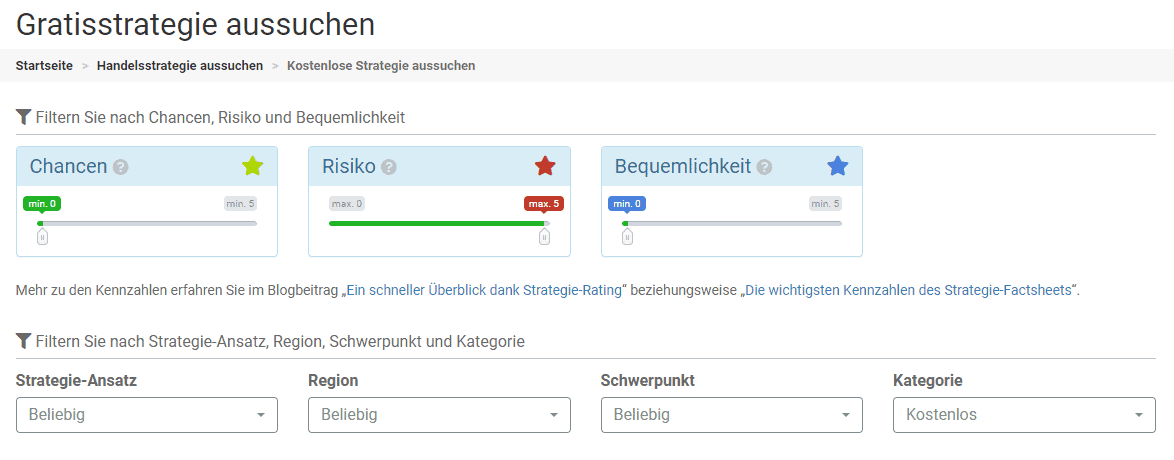The height and width of the screenshot is (460, 1174).
Task: Click the filter funnel icon for Chancen section
Action: (x=23, y=117)
